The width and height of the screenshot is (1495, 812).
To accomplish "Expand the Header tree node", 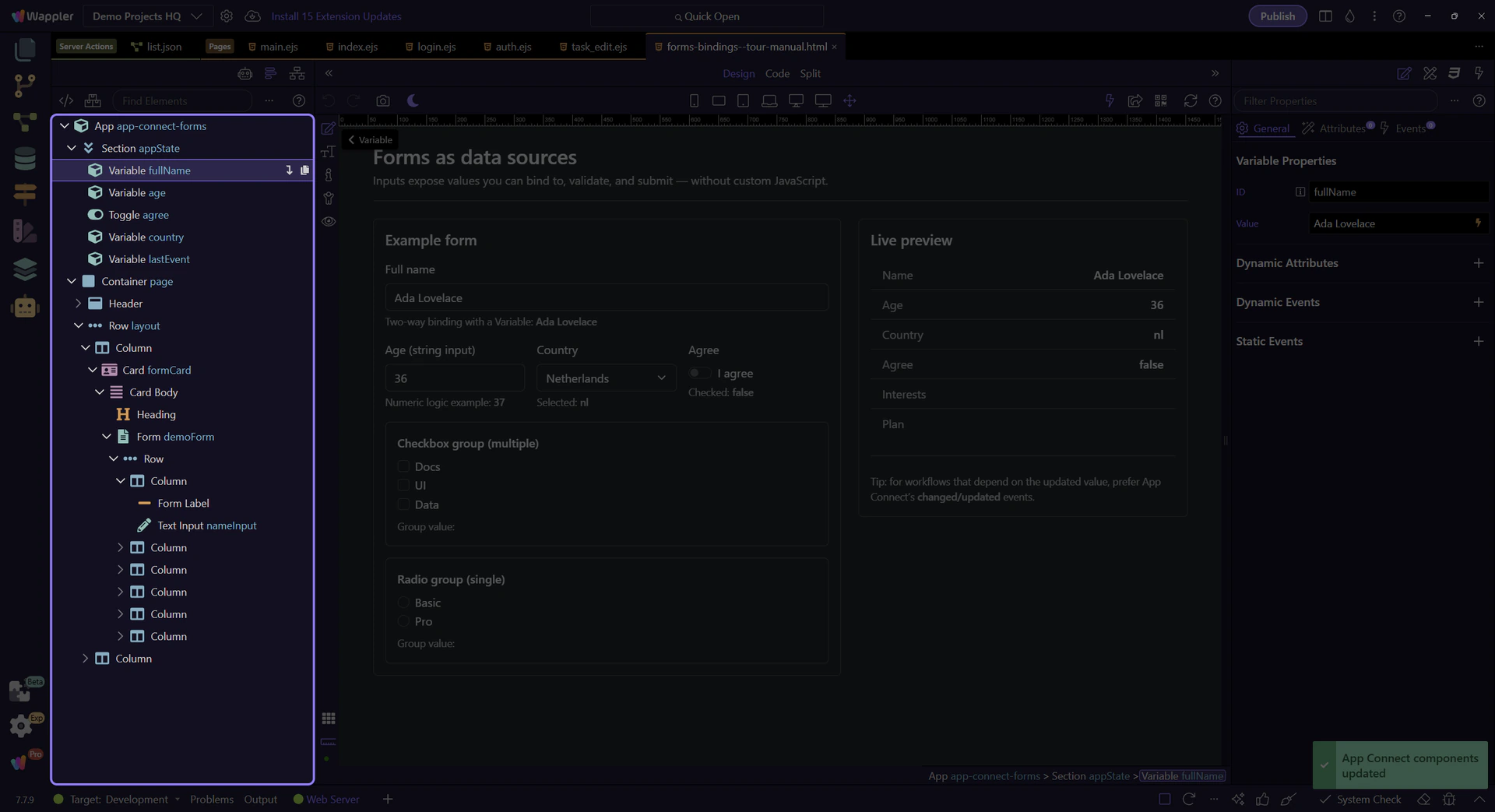I will (78, 304).
